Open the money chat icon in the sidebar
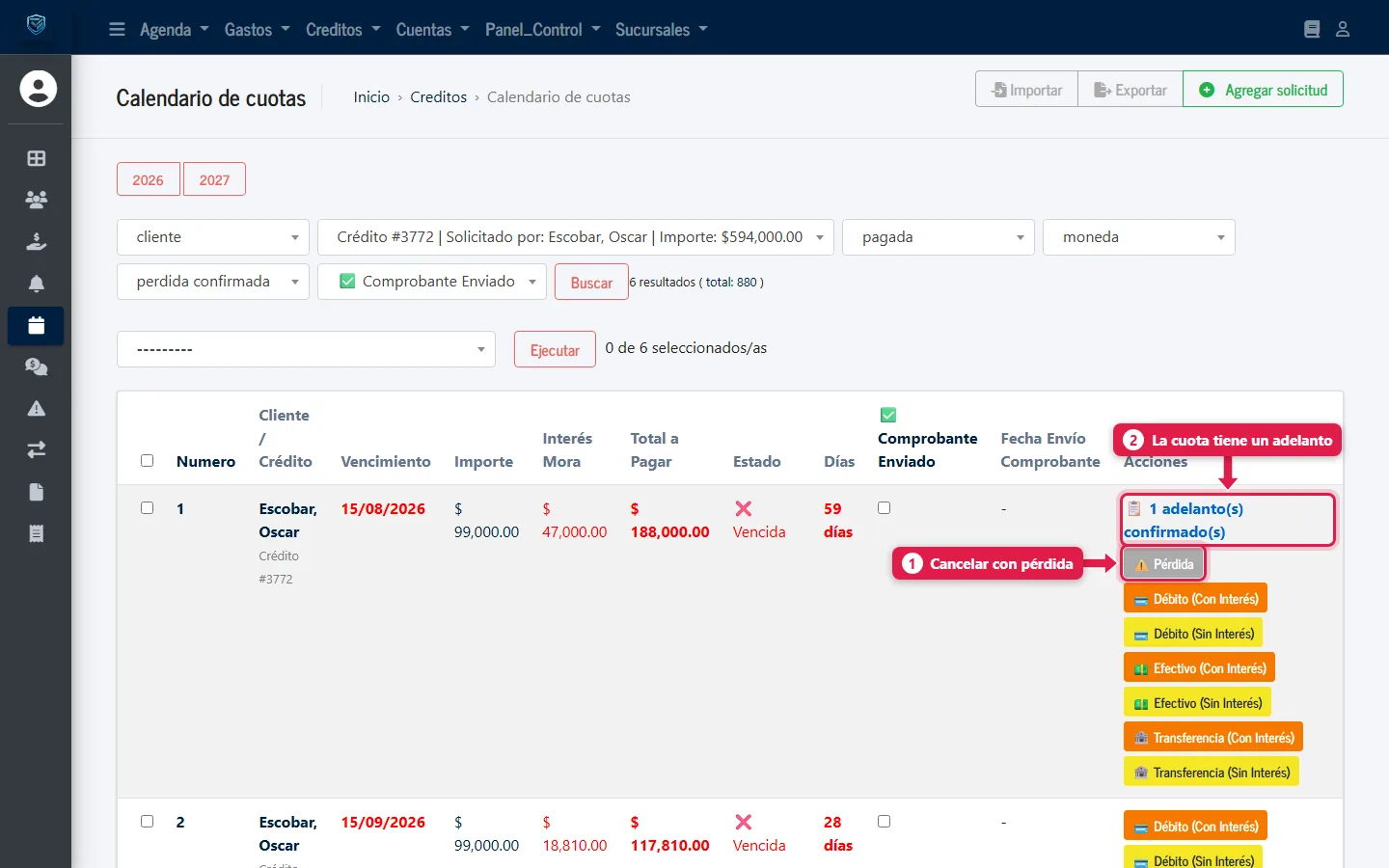The image size is (1389, 868). point(37,366)
